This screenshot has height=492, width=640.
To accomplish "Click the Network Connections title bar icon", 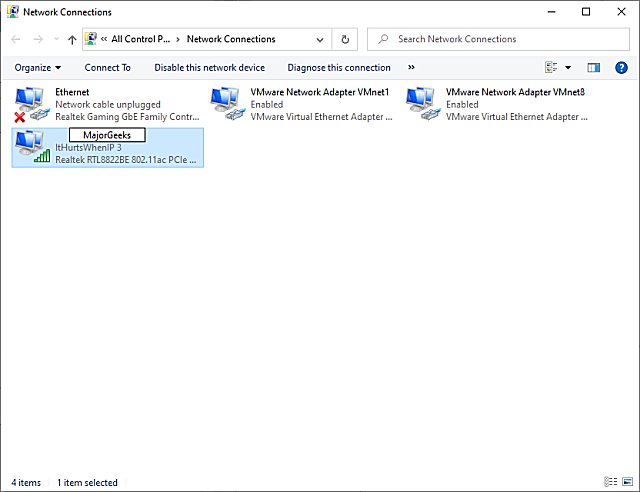I will (x=13, y=12).
